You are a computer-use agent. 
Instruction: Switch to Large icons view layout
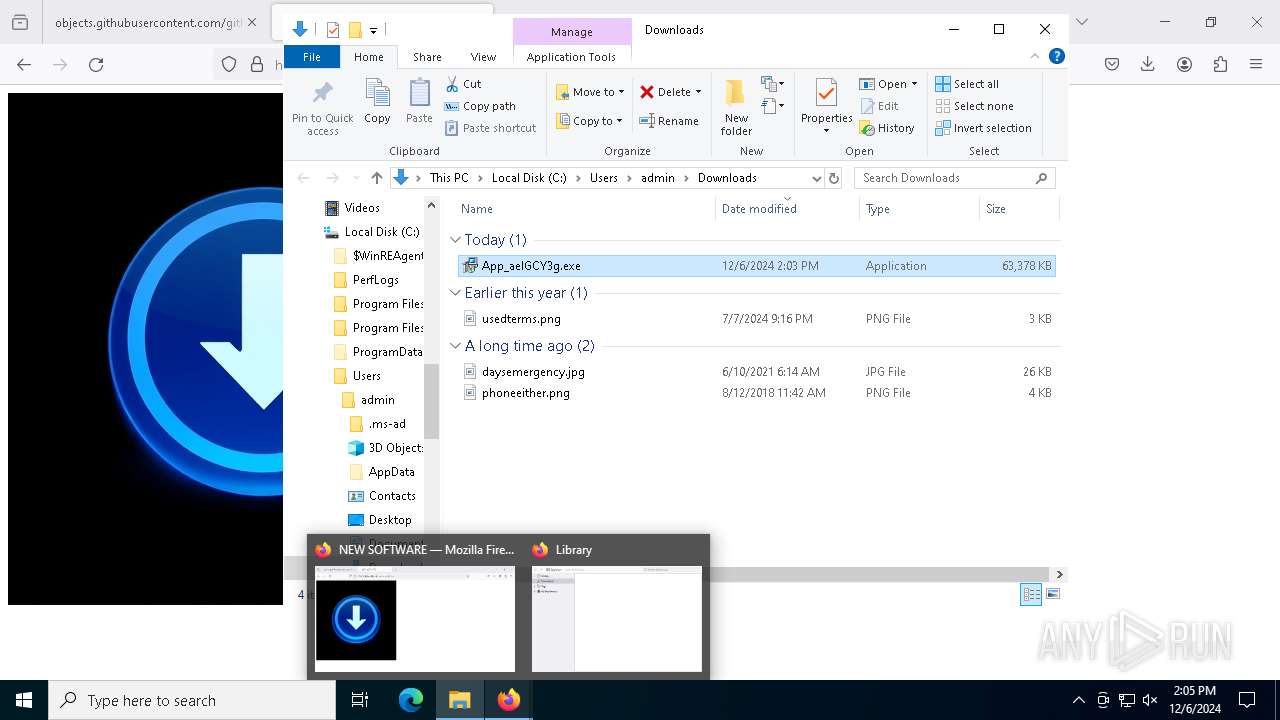(x=1052, y=594)
